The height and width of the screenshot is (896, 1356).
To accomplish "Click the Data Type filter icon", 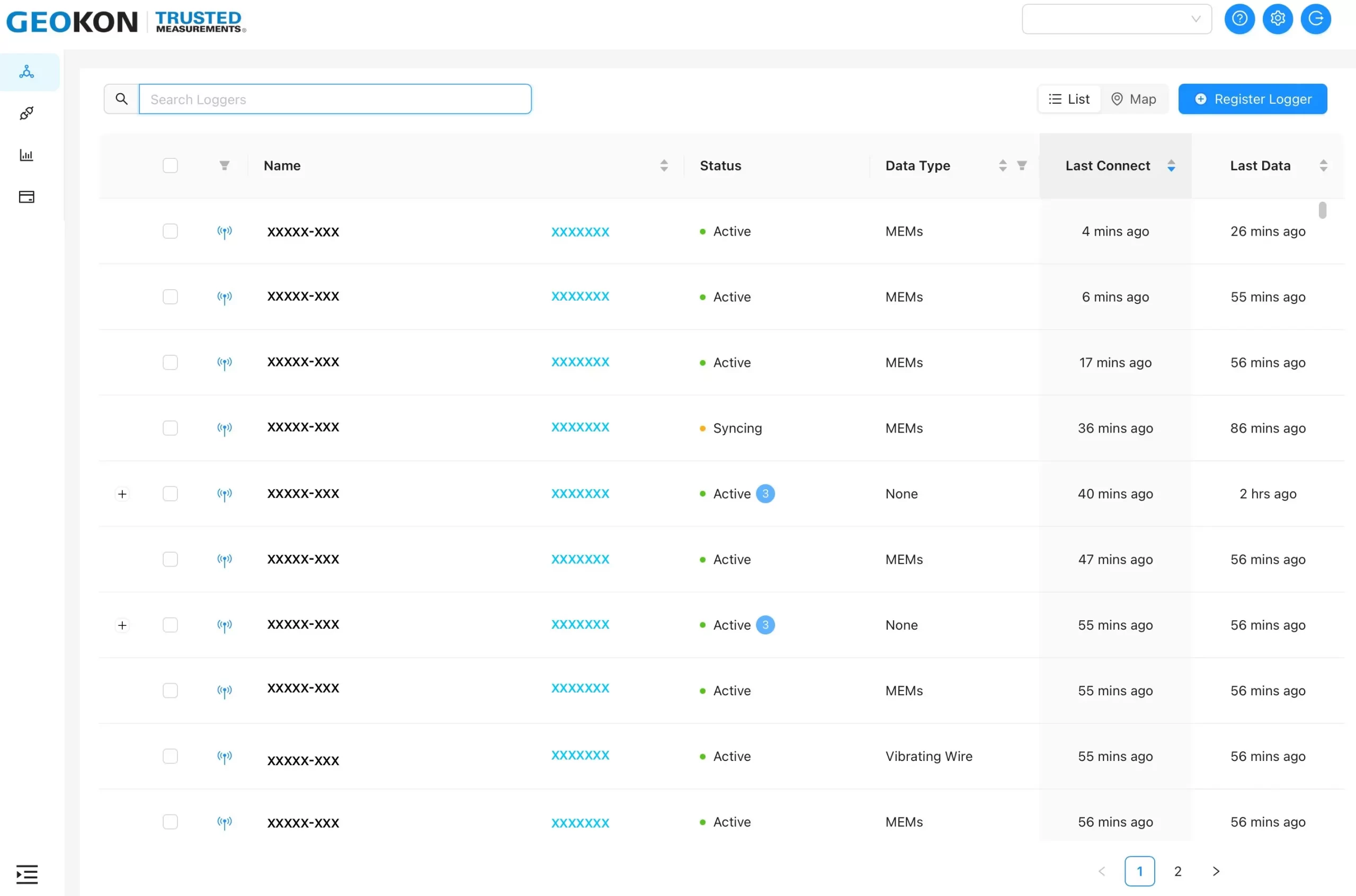I will (1022, 166).
